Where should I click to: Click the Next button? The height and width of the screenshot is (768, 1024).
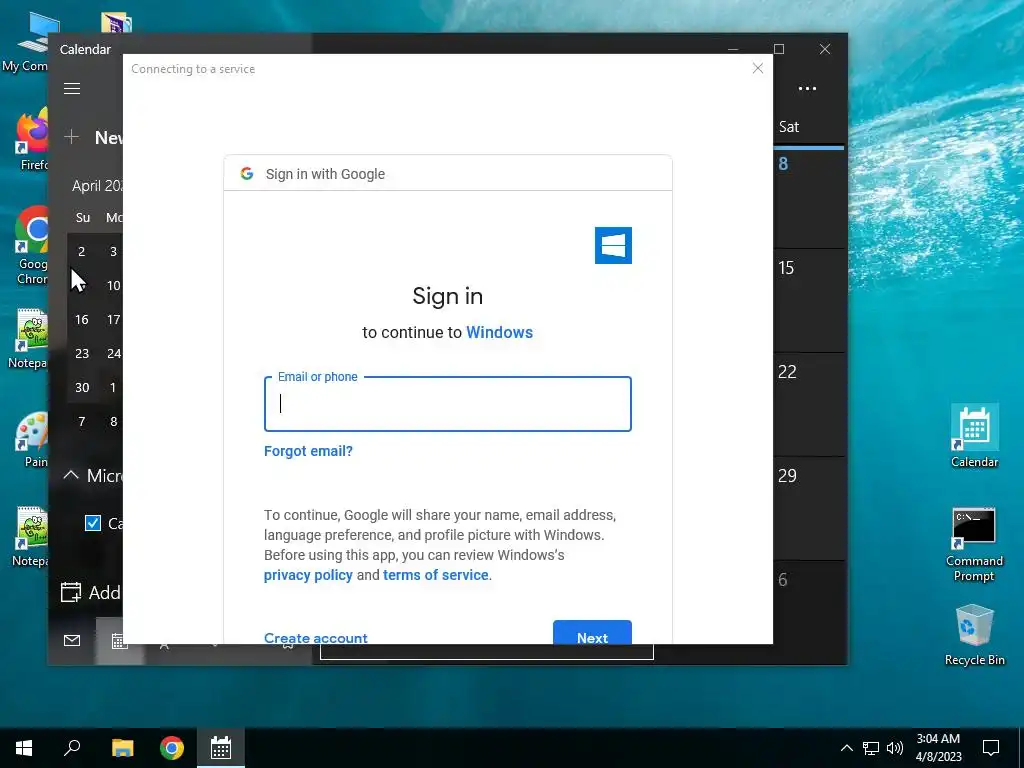(592, 633)
